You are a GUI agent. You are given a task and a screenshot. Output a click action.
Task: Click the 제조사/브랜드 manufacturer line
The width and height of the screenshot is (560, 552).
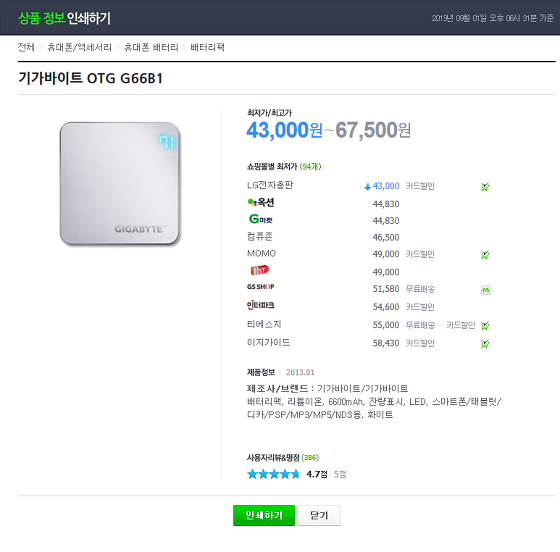[x=328, y=388]
